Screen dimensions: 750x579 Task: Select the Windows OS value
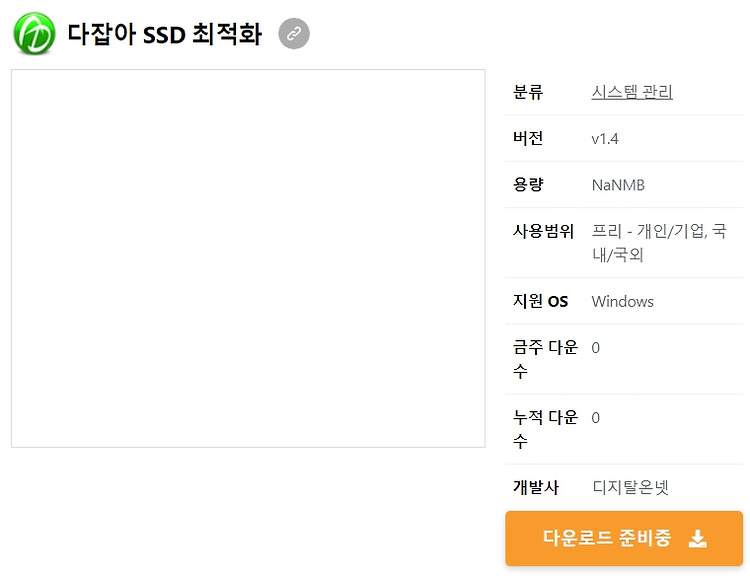[x=622, y=301]
